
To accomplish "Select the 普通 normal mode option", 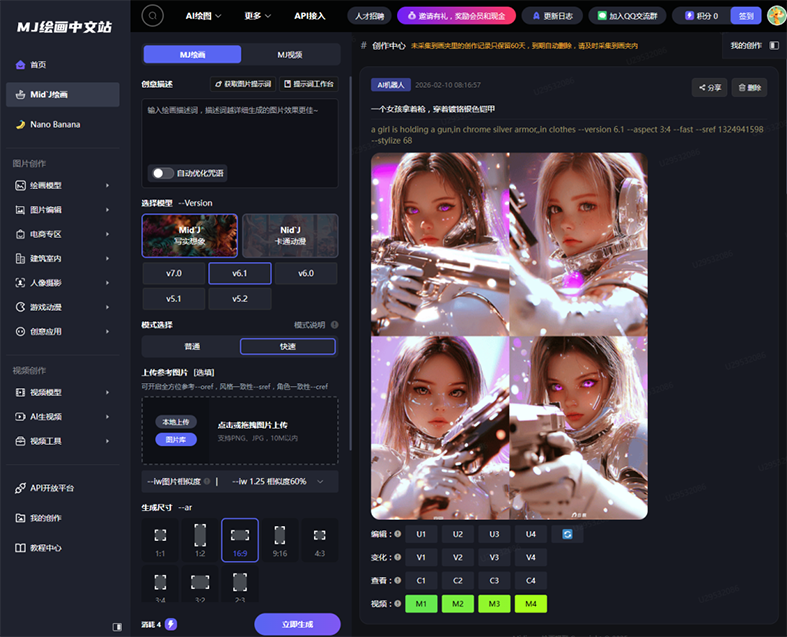I will pyautogui.click(x=192, y=346).
